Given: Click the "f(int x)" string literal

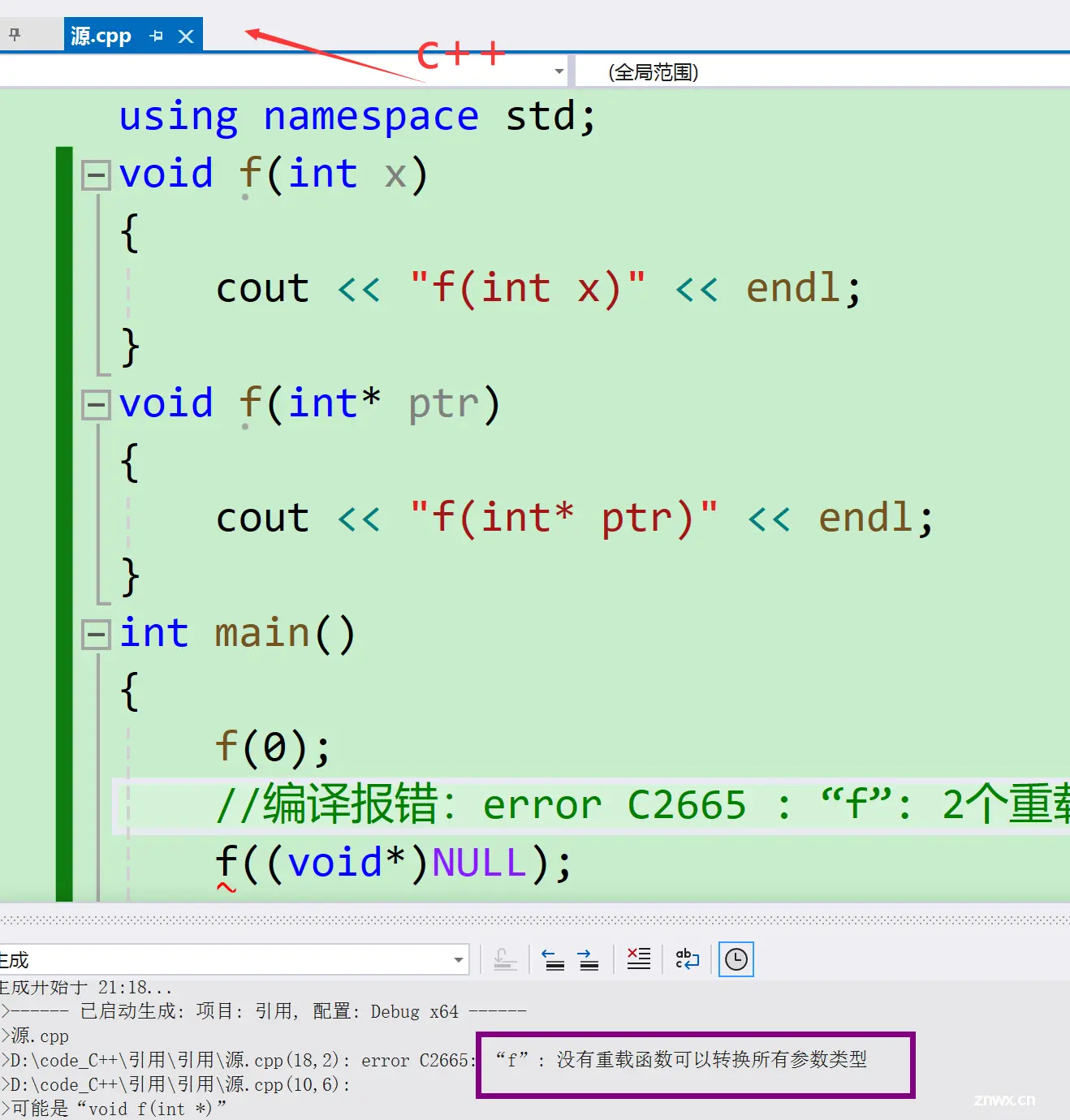Looking at the screenshot, I should 529,288.
